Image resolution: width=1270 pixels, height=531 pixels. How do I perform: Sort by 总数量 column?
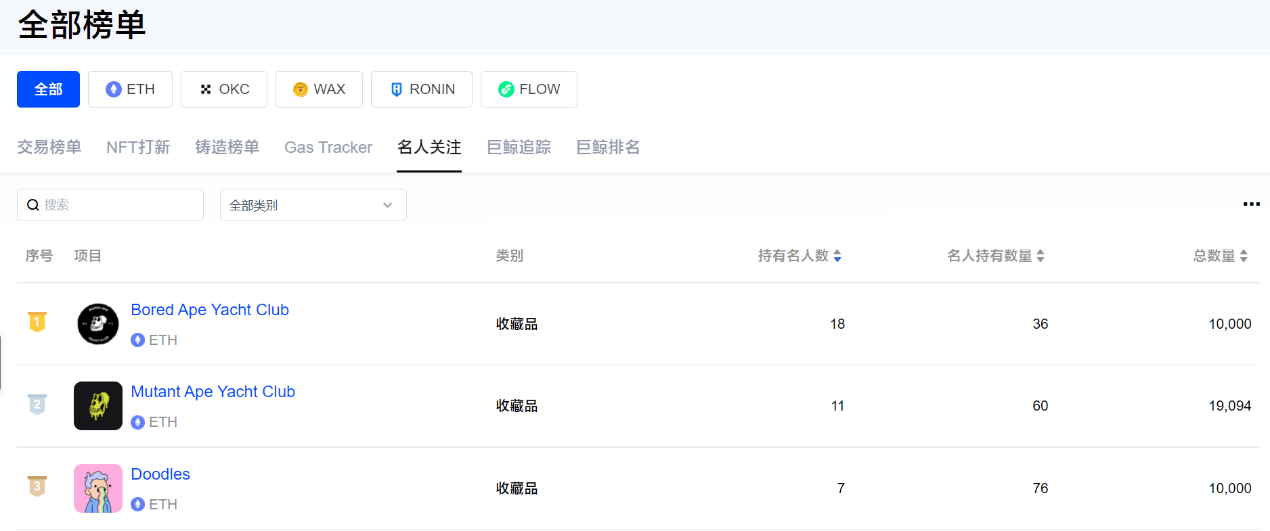coord(1220,256)
